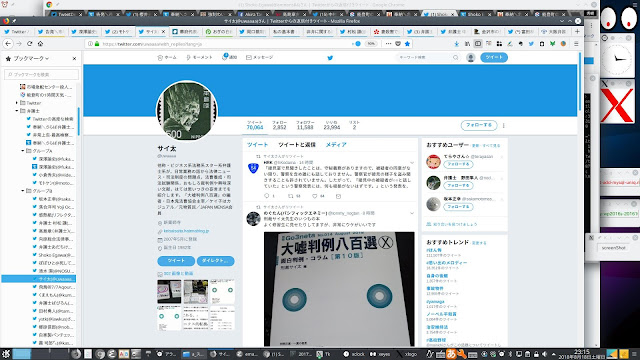
Task: View the いいね 23,994 likes
Action: click(331, 125)
